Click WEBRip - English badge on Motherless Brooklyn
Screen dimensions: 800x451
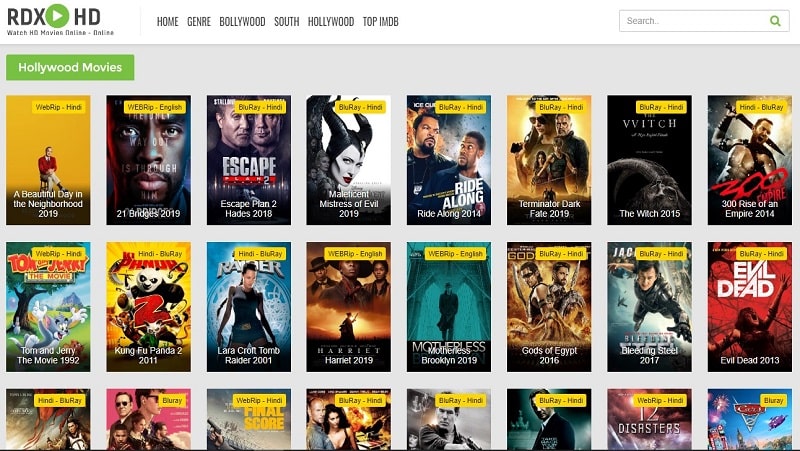[x=455, y=254]
